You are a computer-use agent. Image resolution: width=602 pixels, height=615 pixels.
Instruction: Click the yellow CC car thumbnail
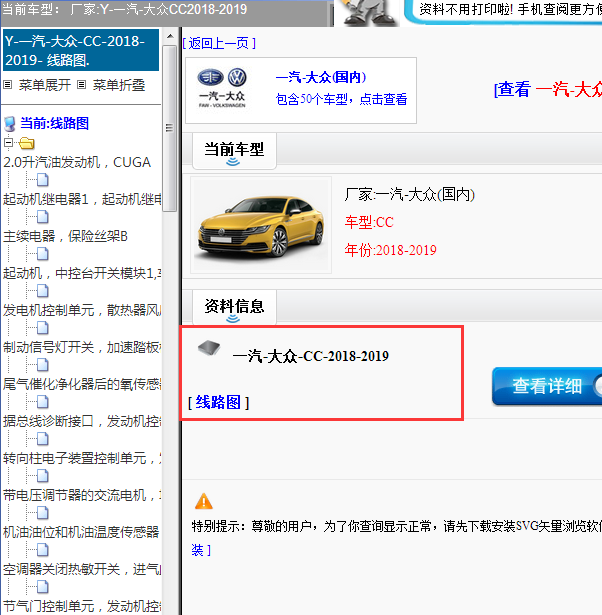tap(261, 225)
